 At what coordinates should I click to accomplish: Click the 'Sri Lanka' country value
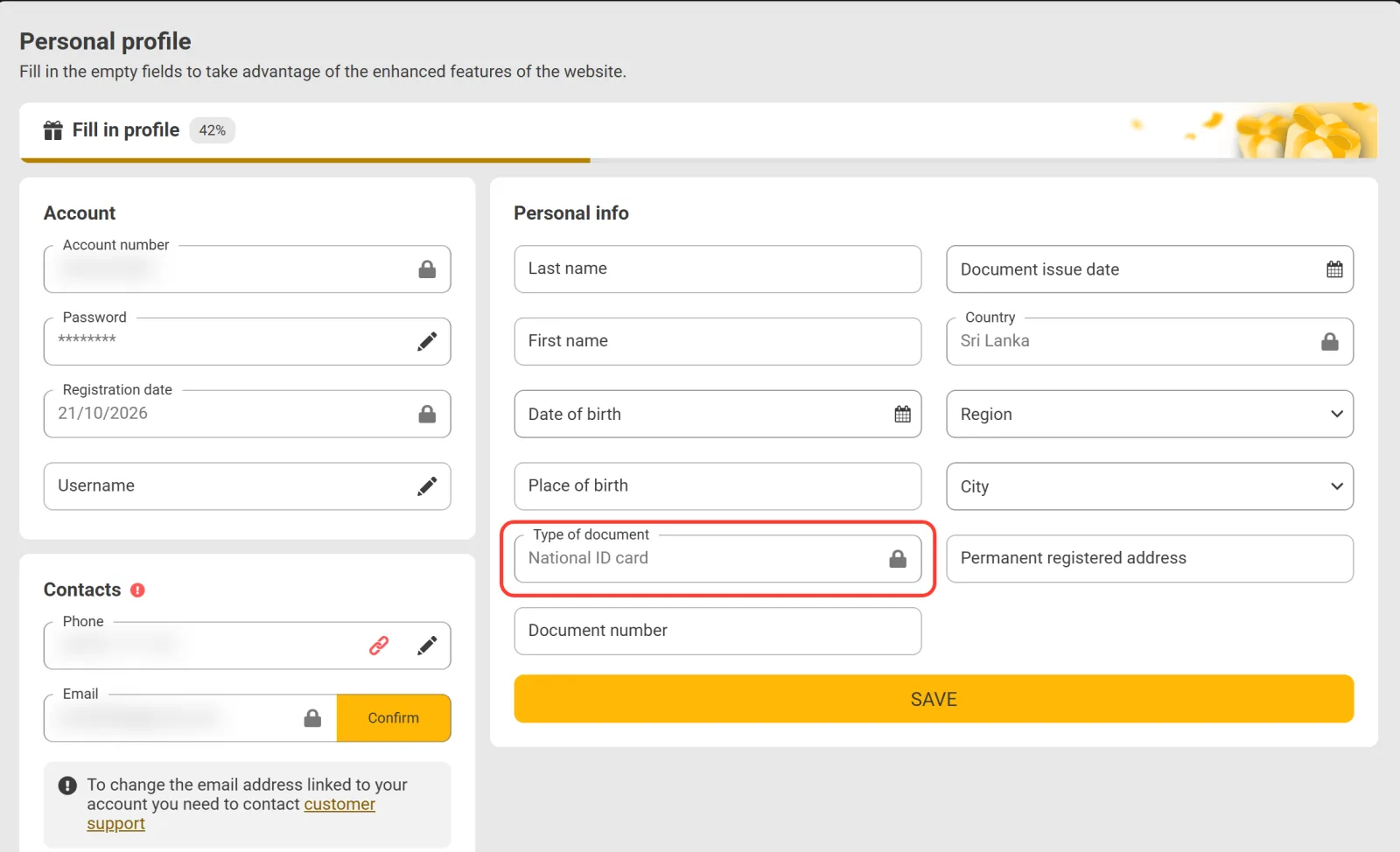[995, 341]
